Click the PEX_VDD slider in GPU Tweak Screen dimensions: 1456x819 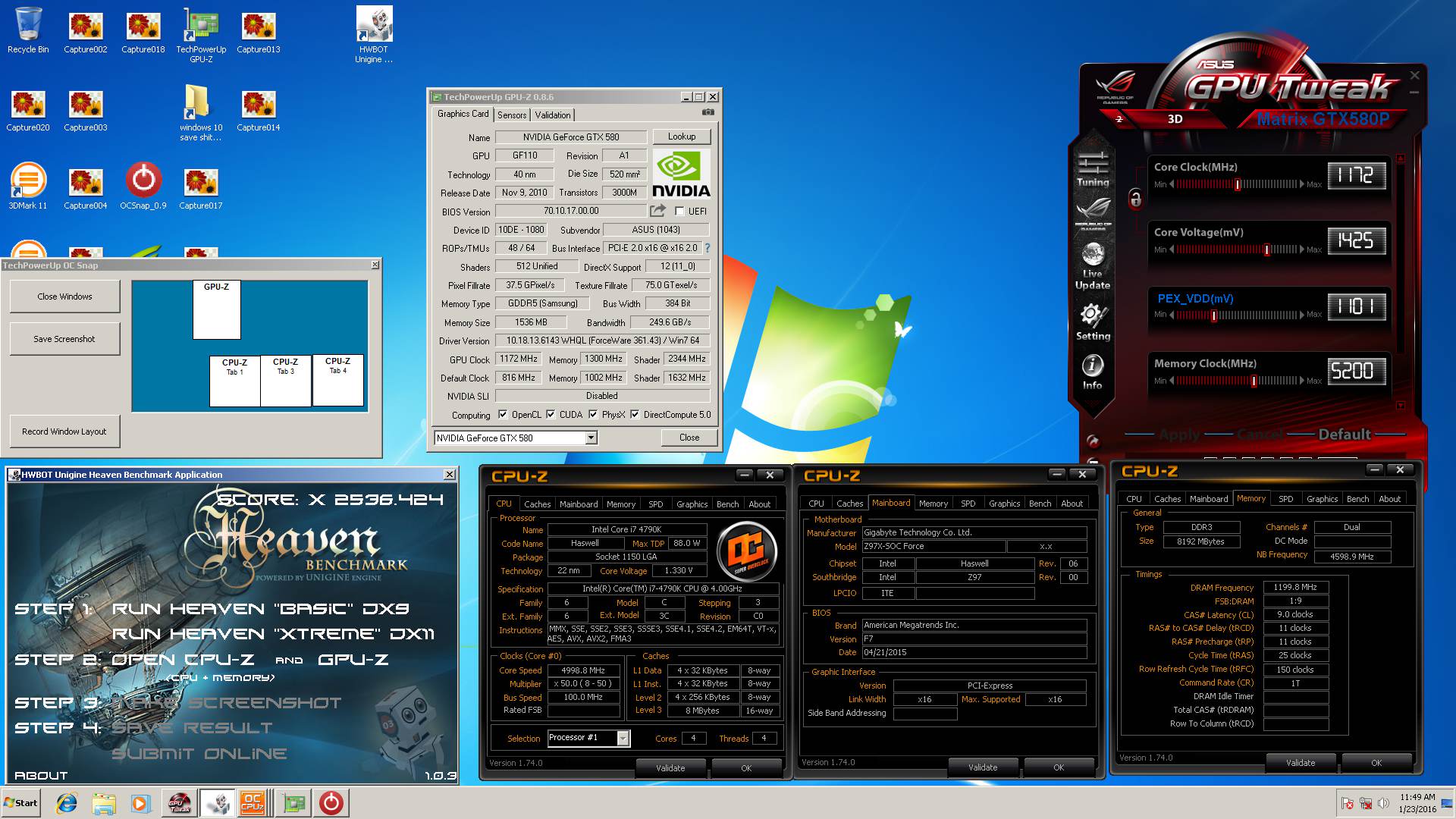(x=1237, y=315)
